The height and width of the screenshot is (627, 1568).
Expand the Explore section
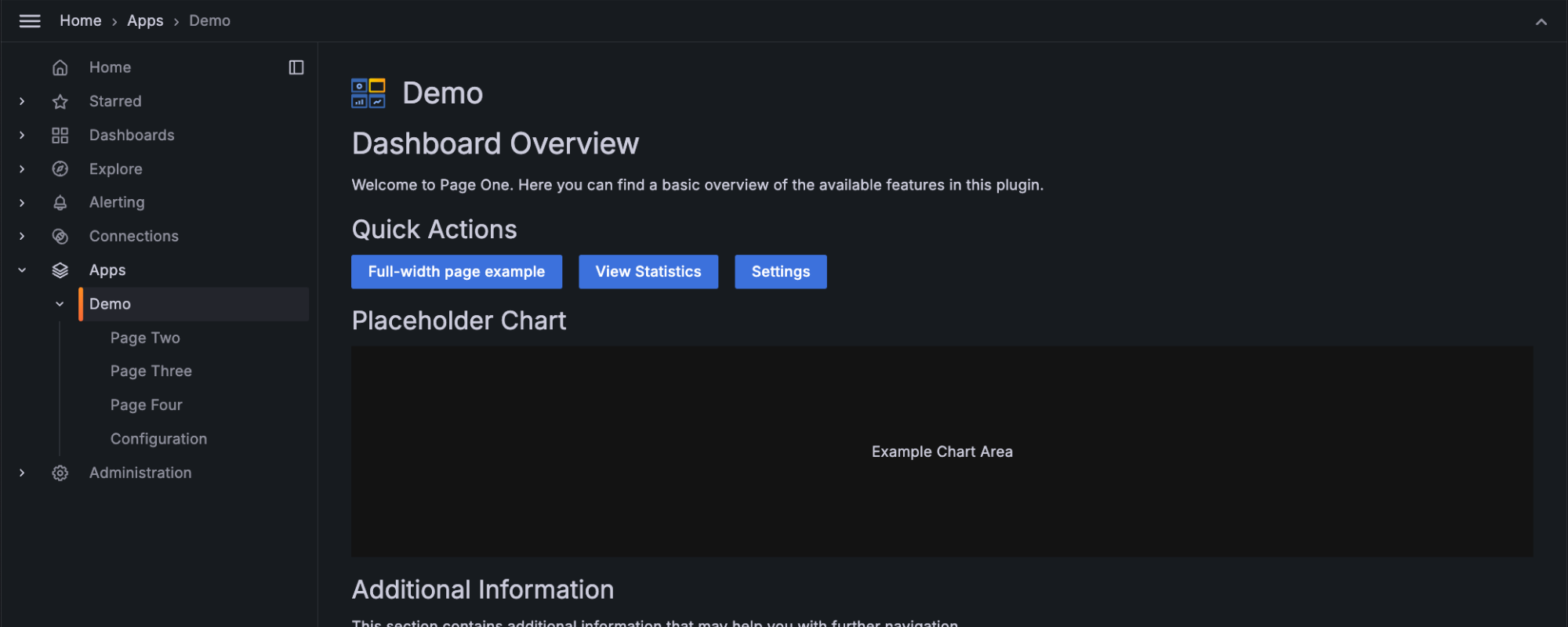tap(22, 169)
